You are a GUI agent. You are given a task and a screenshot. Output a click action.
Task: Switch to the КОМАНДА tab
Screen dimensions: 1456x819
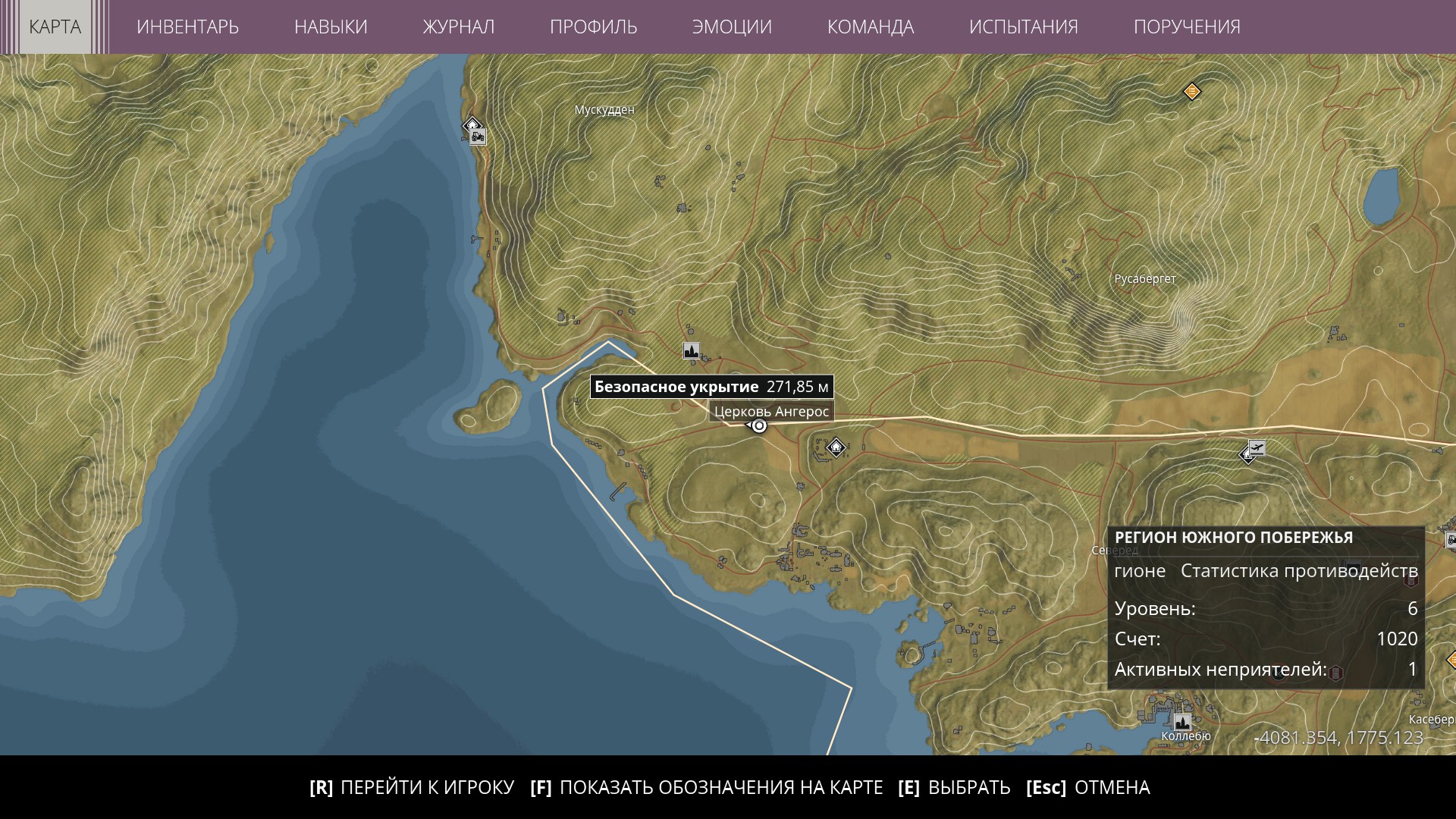point(870,27)
